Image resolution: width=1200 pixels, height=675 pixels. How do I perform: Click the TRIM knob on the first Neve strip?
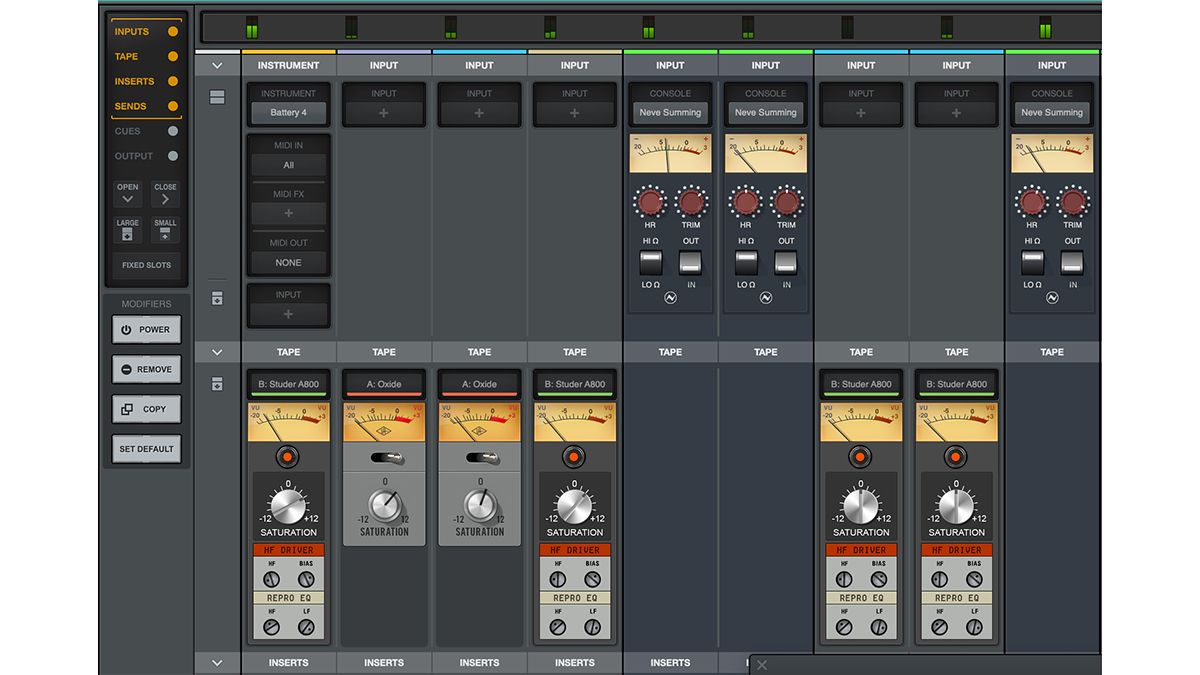(x=691, y=203)
